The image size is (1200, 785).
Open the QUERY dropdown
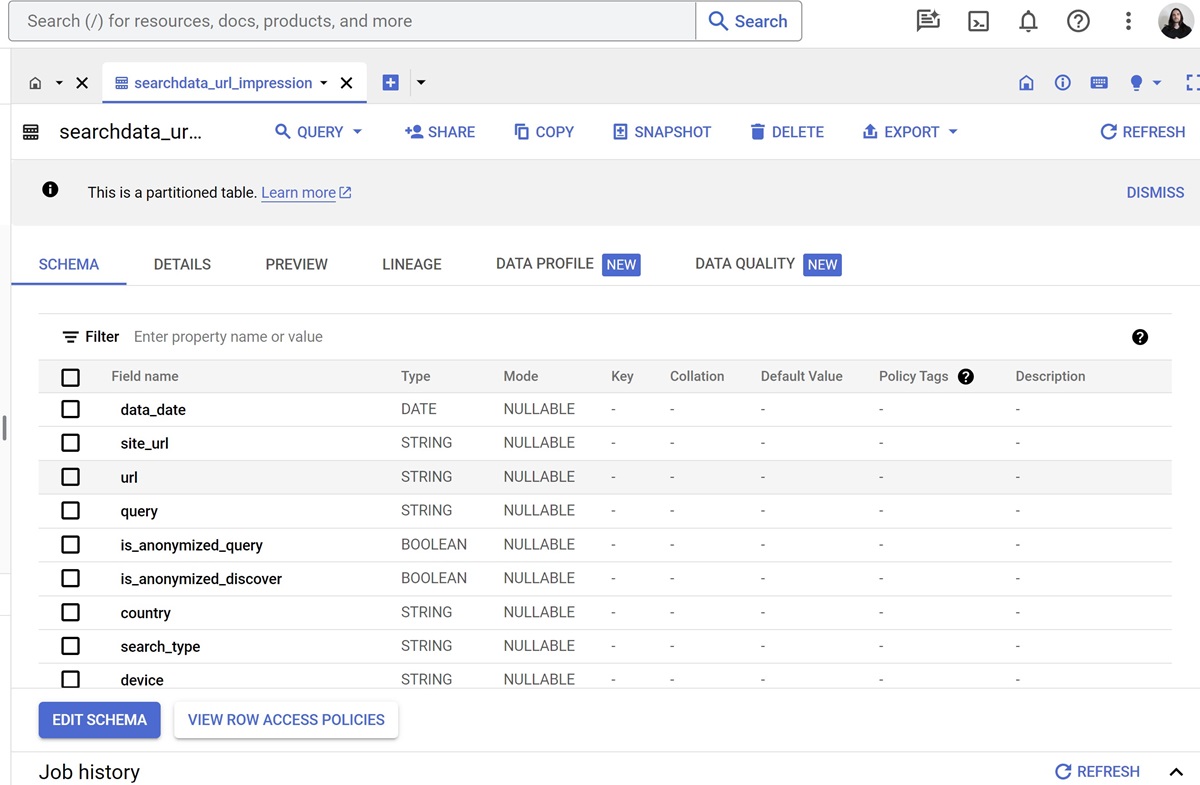[318, 132]
